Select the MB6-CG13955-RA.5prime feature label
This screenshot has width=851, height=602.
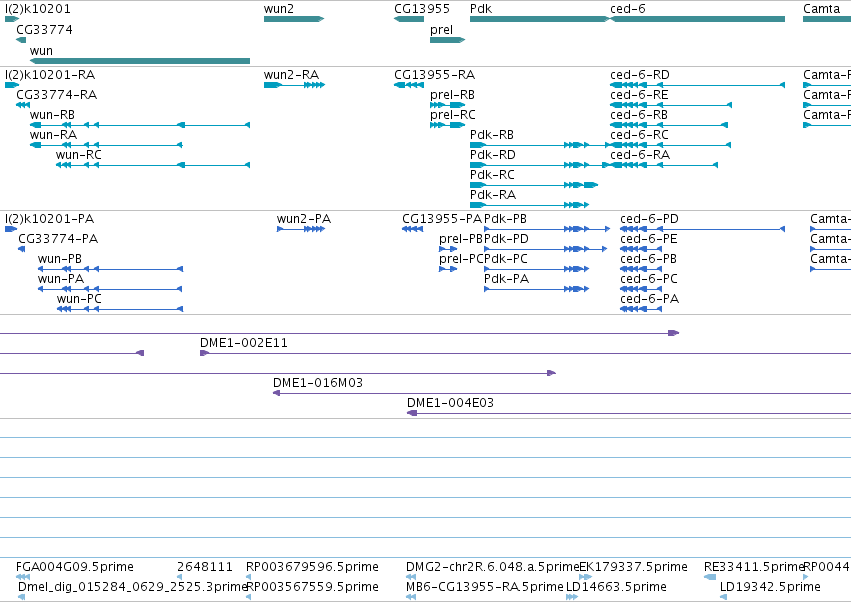pyautogui.click(x=485, y=587)
